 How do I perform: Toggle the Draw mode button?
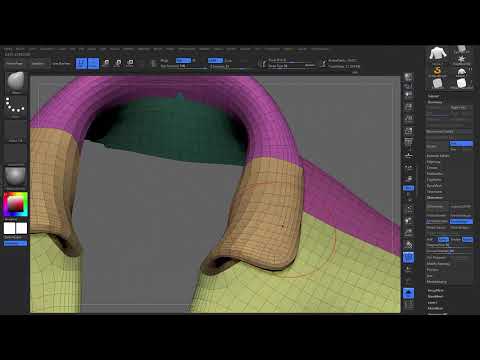point(93,63)
